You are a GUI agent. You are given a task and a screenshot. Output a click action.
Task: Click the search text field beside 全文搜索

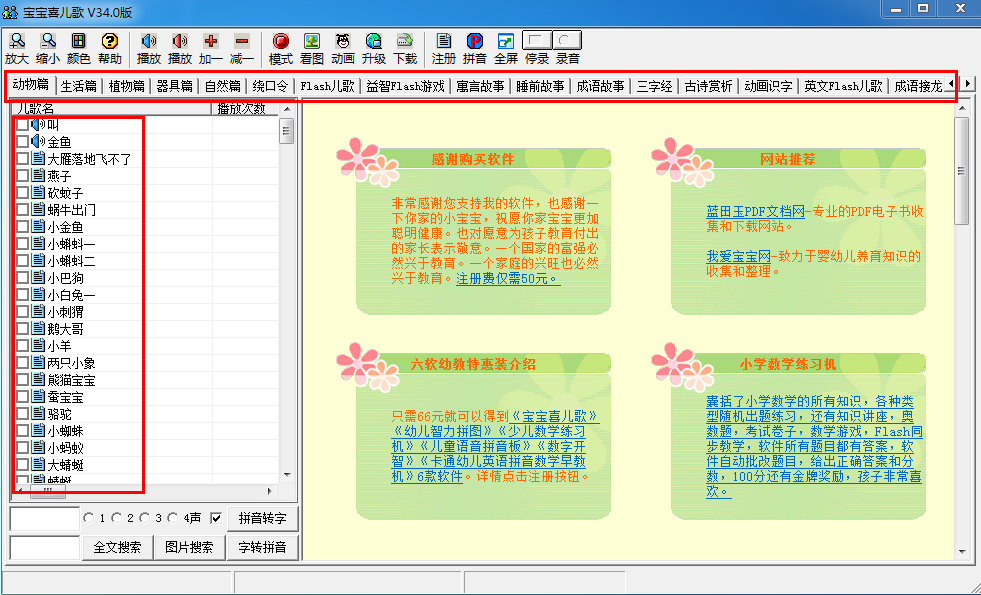click(x=44, y=547)
